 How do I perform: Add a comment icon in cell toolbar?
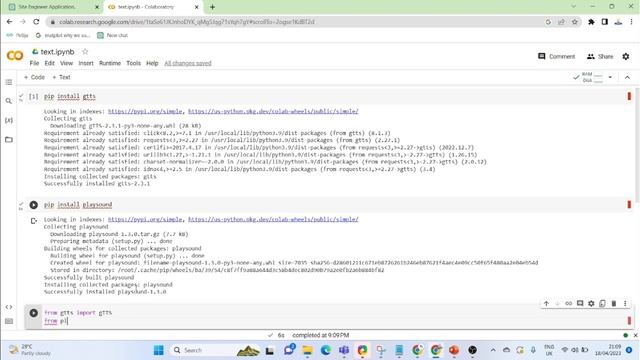580,304
